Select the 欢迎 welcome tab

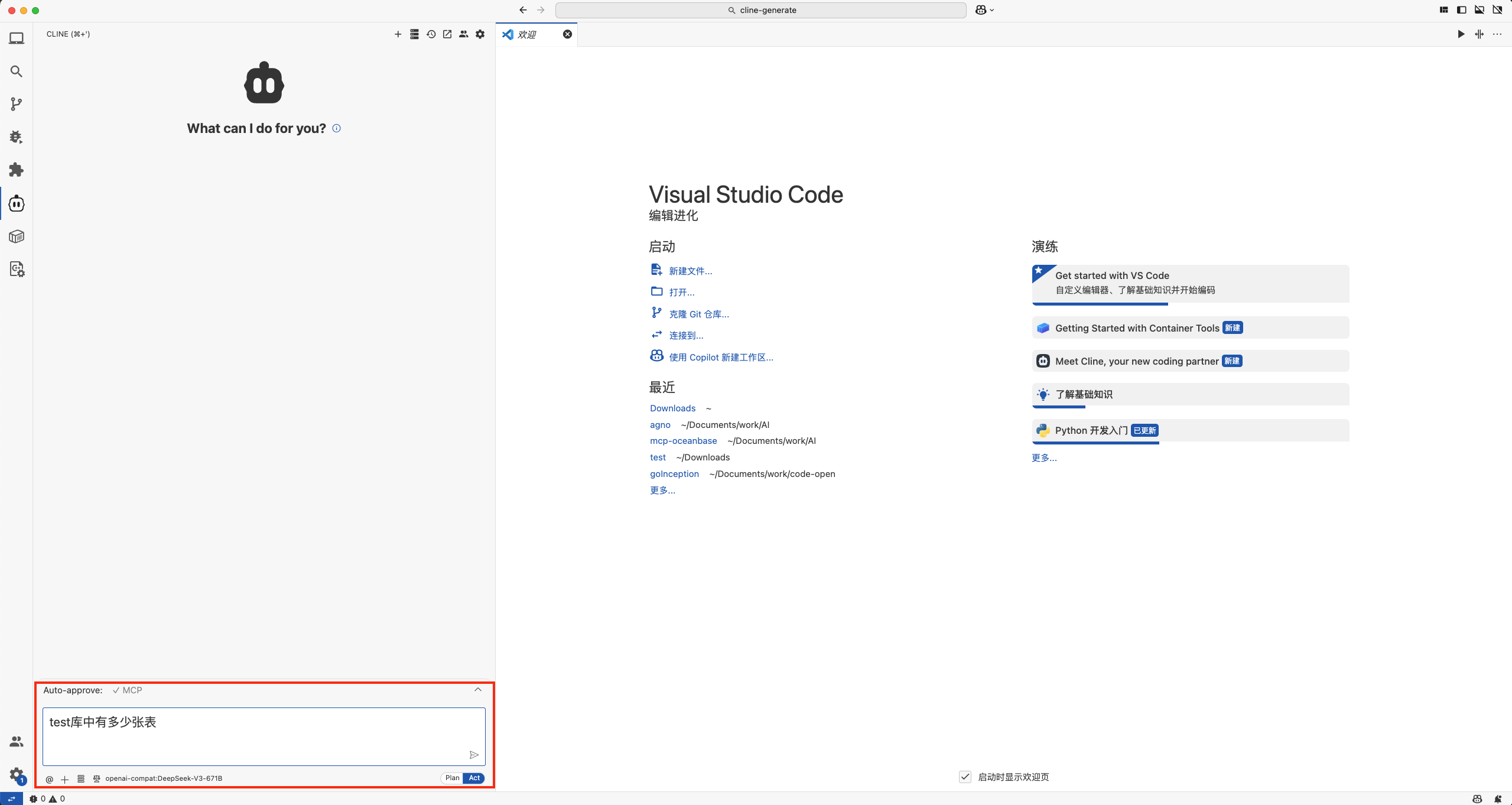[527, 34]
